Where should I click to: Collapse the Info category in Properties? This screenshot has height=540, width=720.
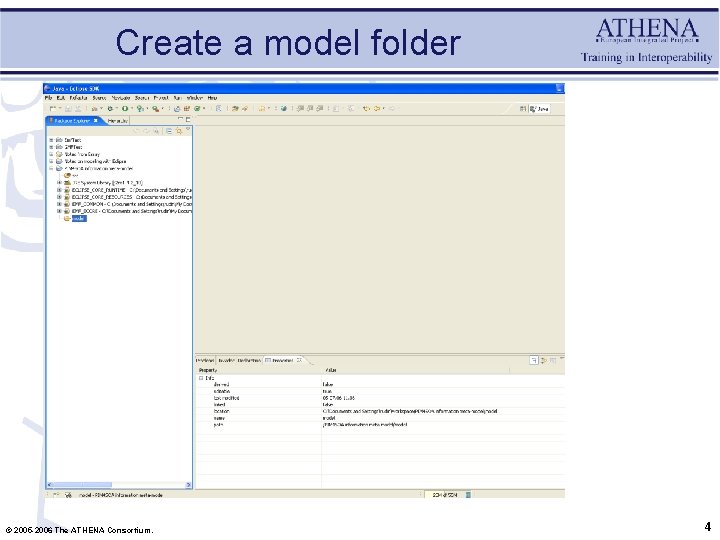point(201,378)
